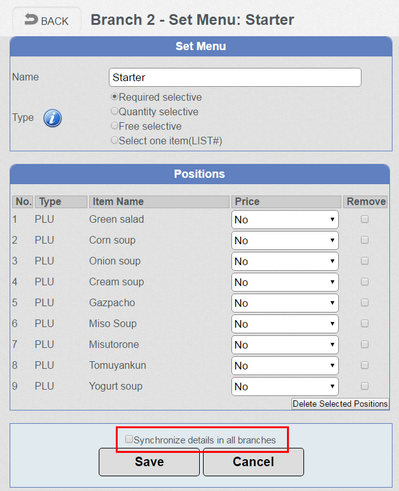Pick Select one item(LIST#) type

click(114, 140)
